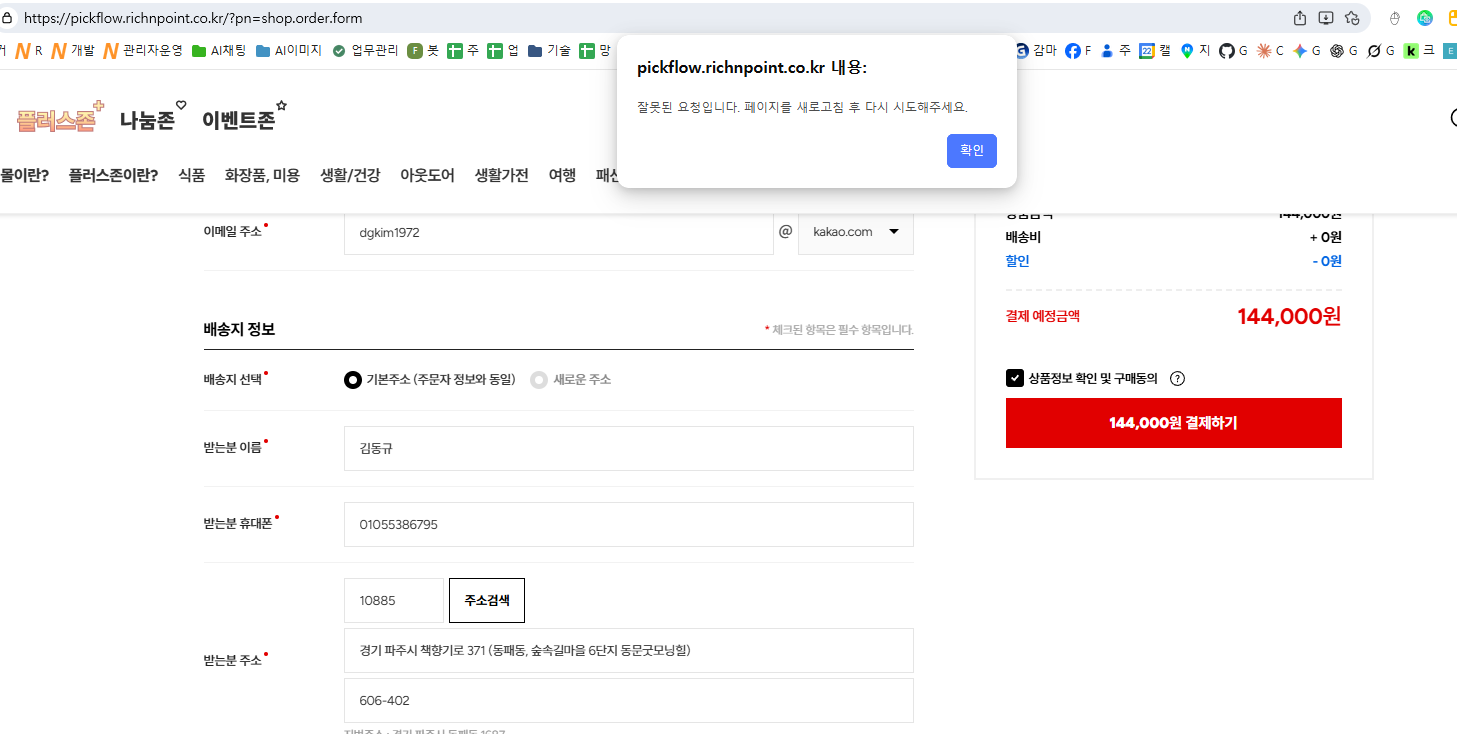Click the green circular extension icon
The height and width of the screenshot is (734, 1457).
1425,18
